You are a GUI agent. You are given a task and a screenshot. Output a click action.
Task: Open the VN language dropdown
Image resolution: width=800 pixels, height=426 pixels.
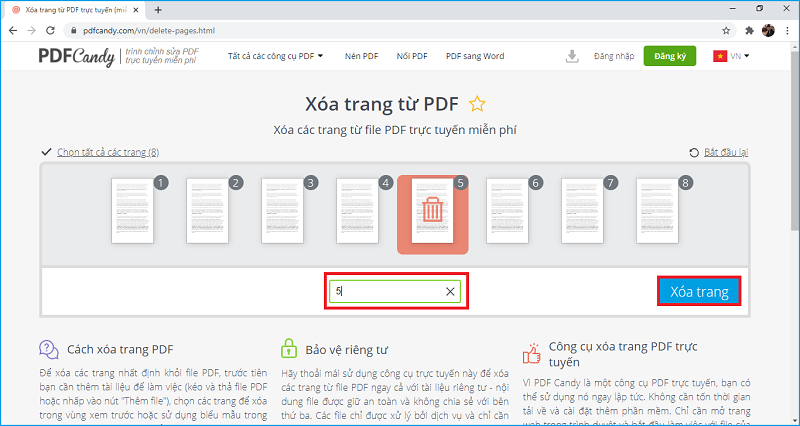point(731,56)
